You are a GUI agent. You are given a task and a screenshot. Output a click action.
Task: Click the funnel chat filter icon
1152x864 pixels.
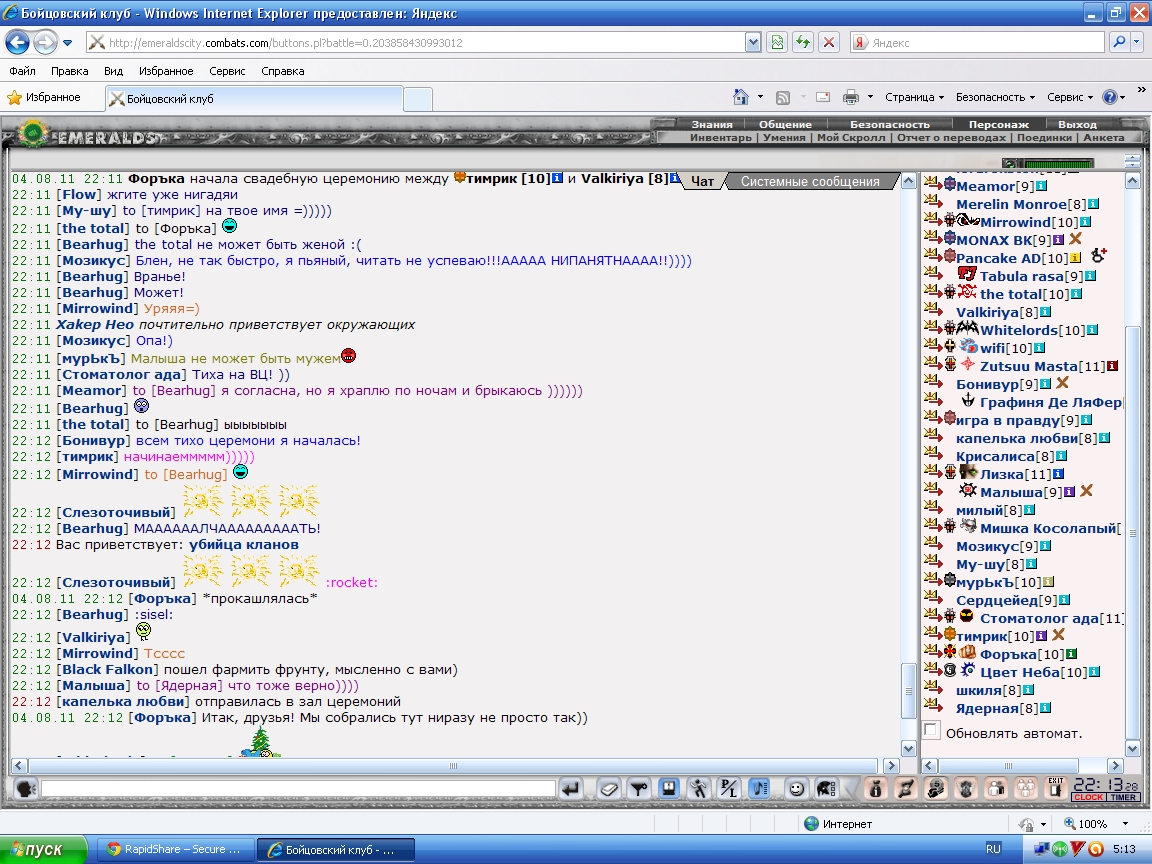coord(639,789)
